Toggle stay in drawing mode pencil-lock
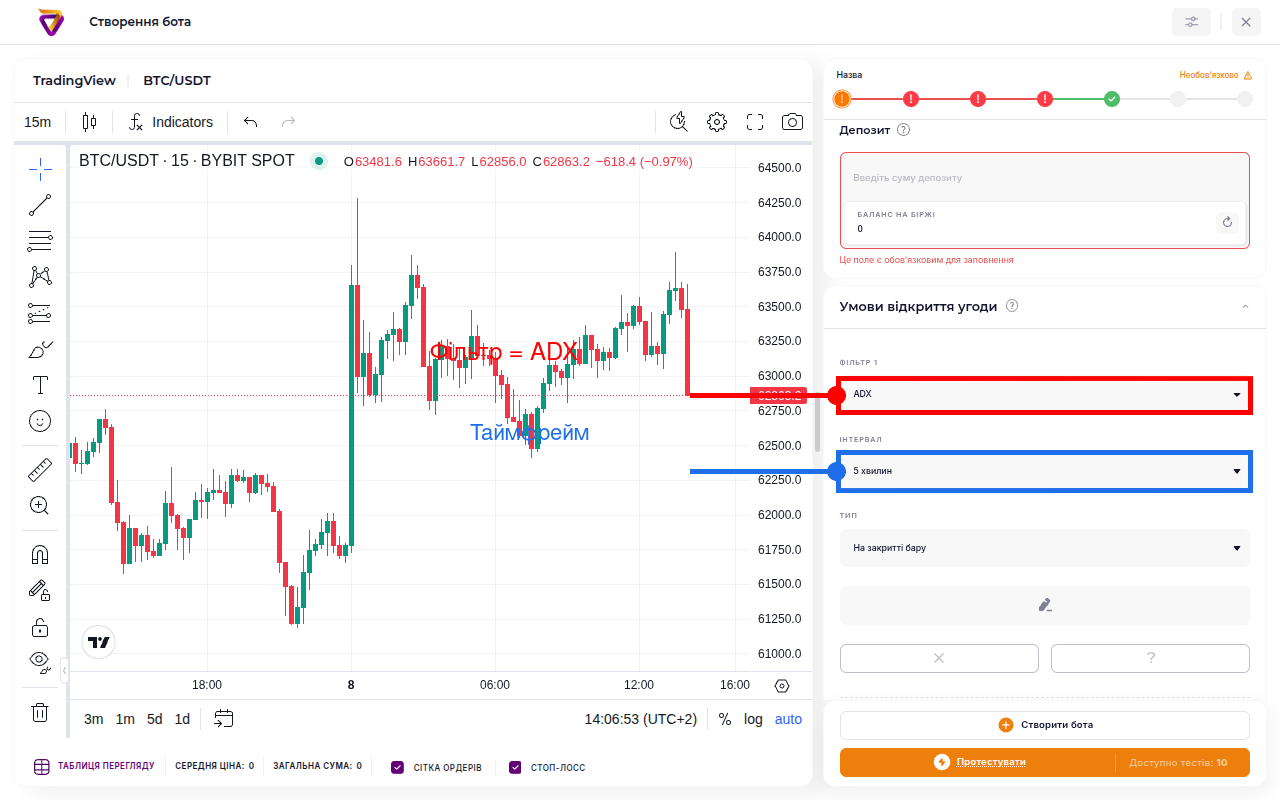The width and height of the screenshot is (1280, 800). pos(40,590)
